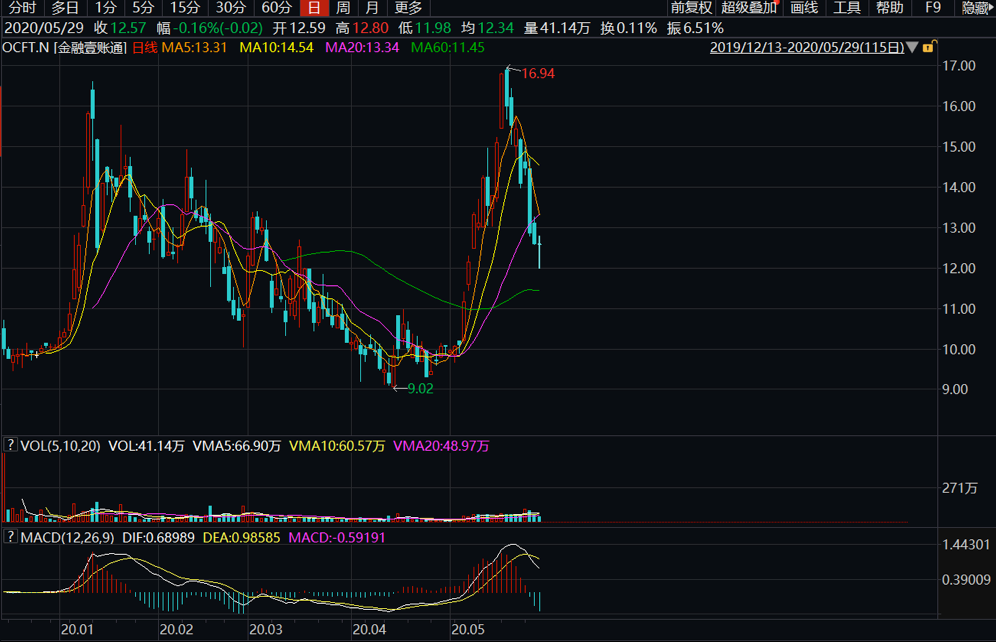Click the VOL indicator help question-mark icon

(x=11, y=446)
